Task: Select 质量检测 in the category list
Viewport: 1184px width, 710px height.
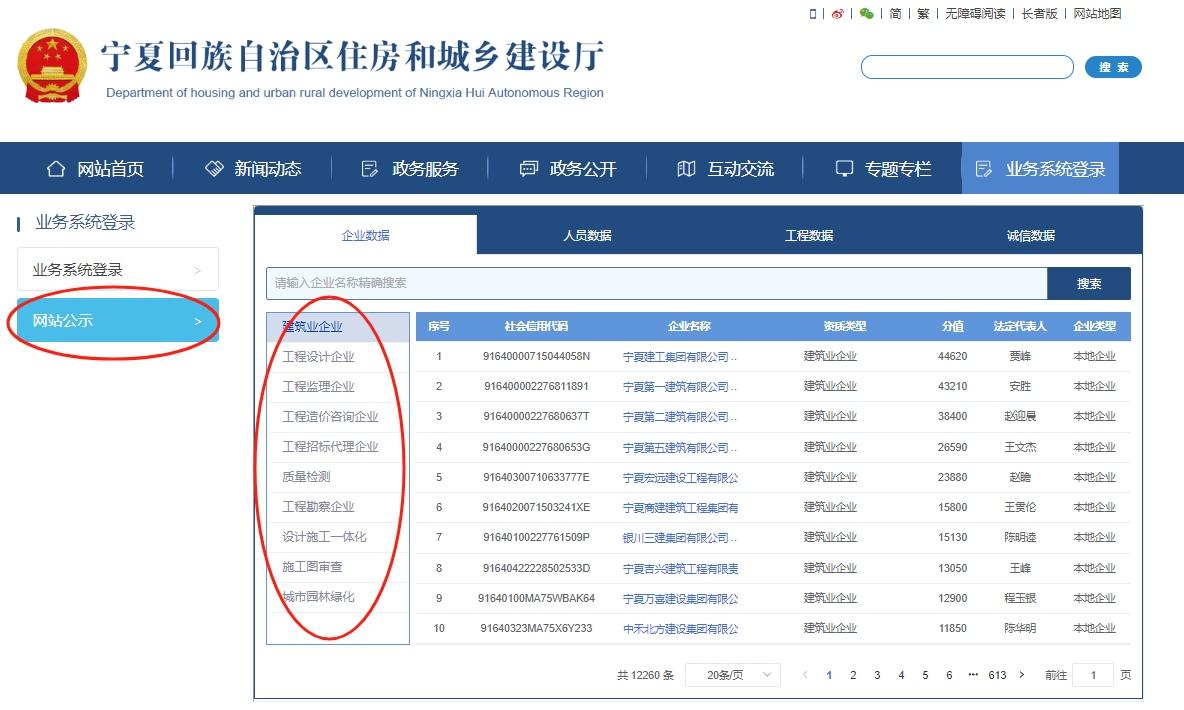Action: (x=338, y=477)
